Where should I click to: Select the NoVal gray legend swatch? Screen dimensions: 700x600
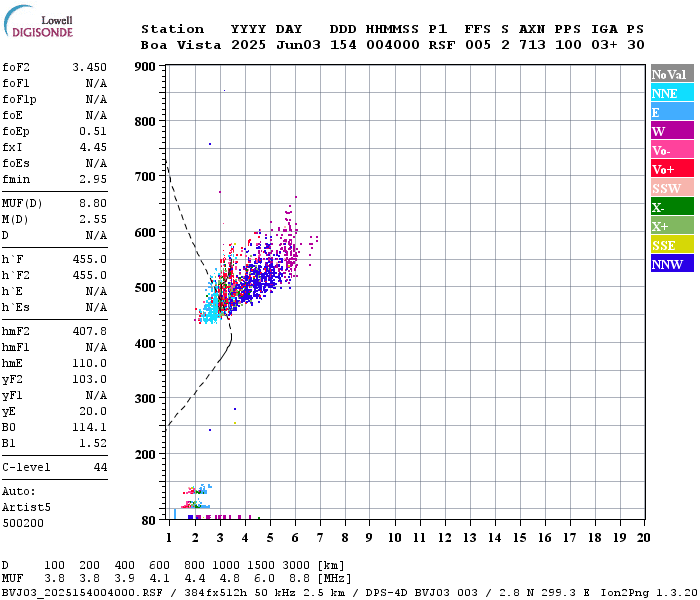click(672, 74)
